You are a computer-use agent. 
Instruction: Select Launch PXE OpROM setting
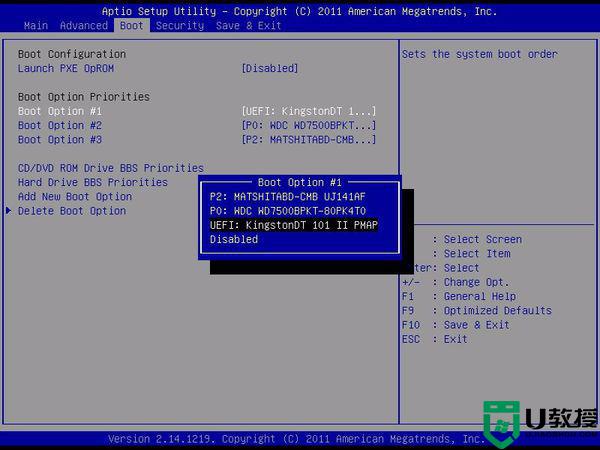66,68
